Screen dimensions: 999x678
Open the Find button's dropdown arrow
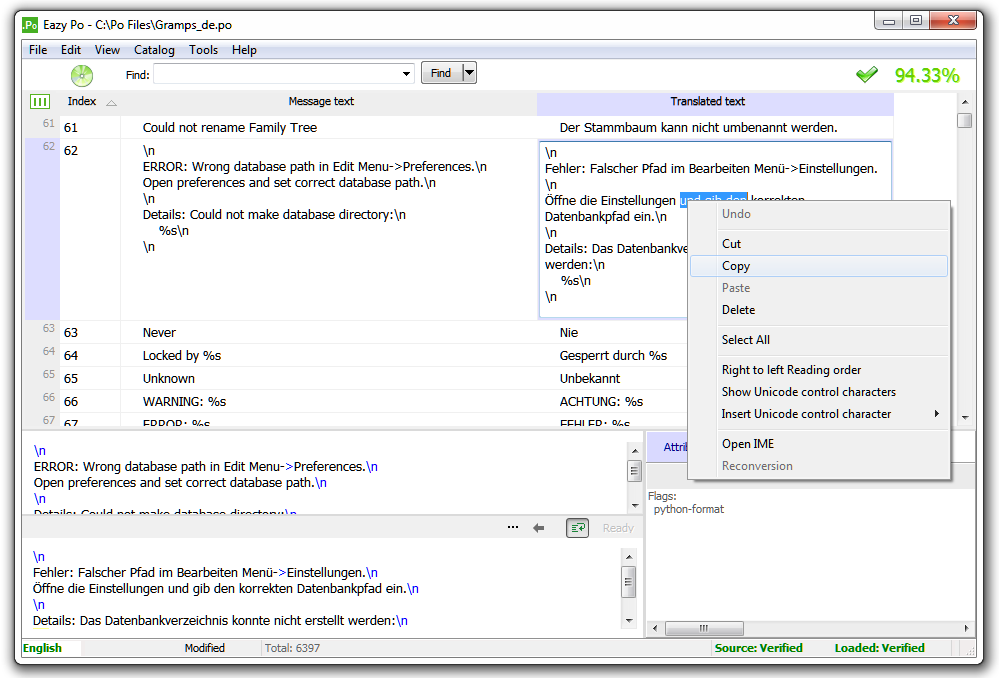pyautogui.click(x=470, y=73)
